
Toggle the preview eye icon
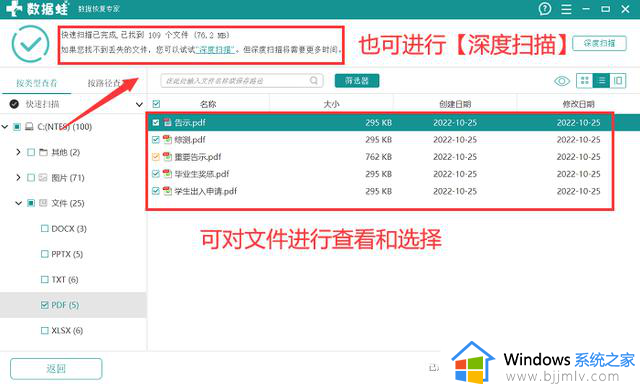click(x=562, y=81)
